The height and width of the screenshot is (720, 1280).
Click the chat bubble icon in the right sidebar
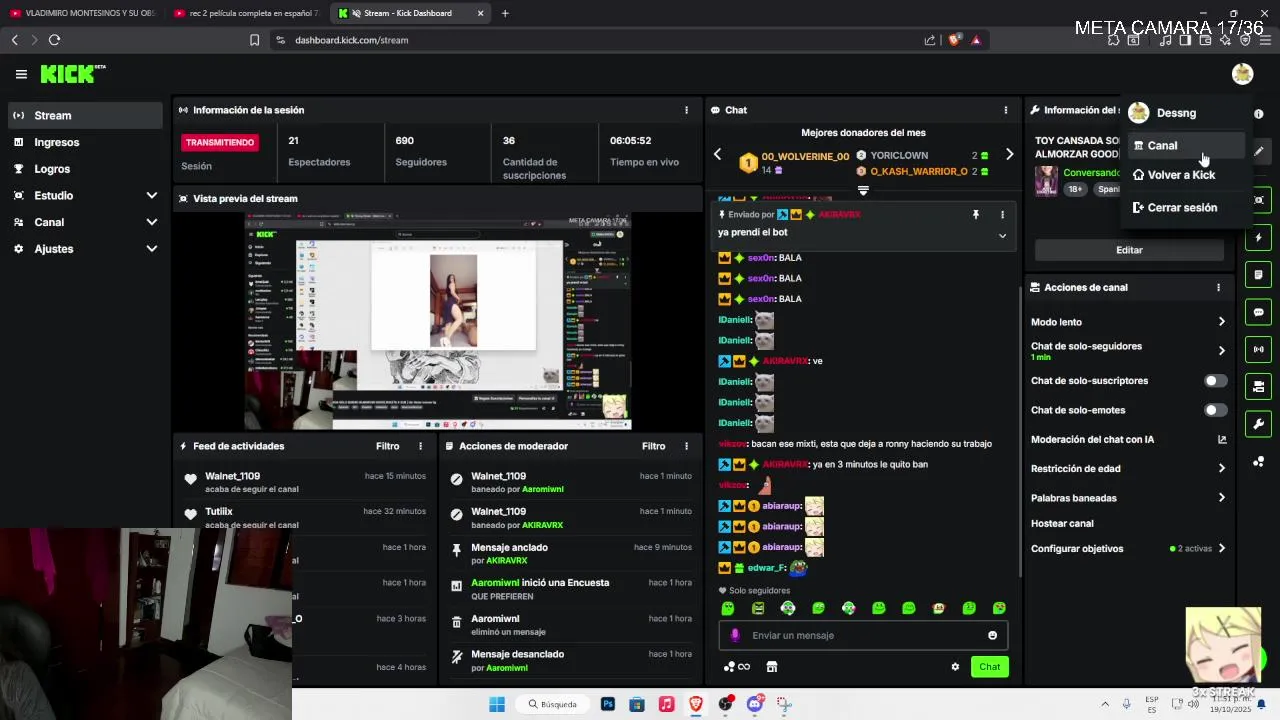(1259, 312)
